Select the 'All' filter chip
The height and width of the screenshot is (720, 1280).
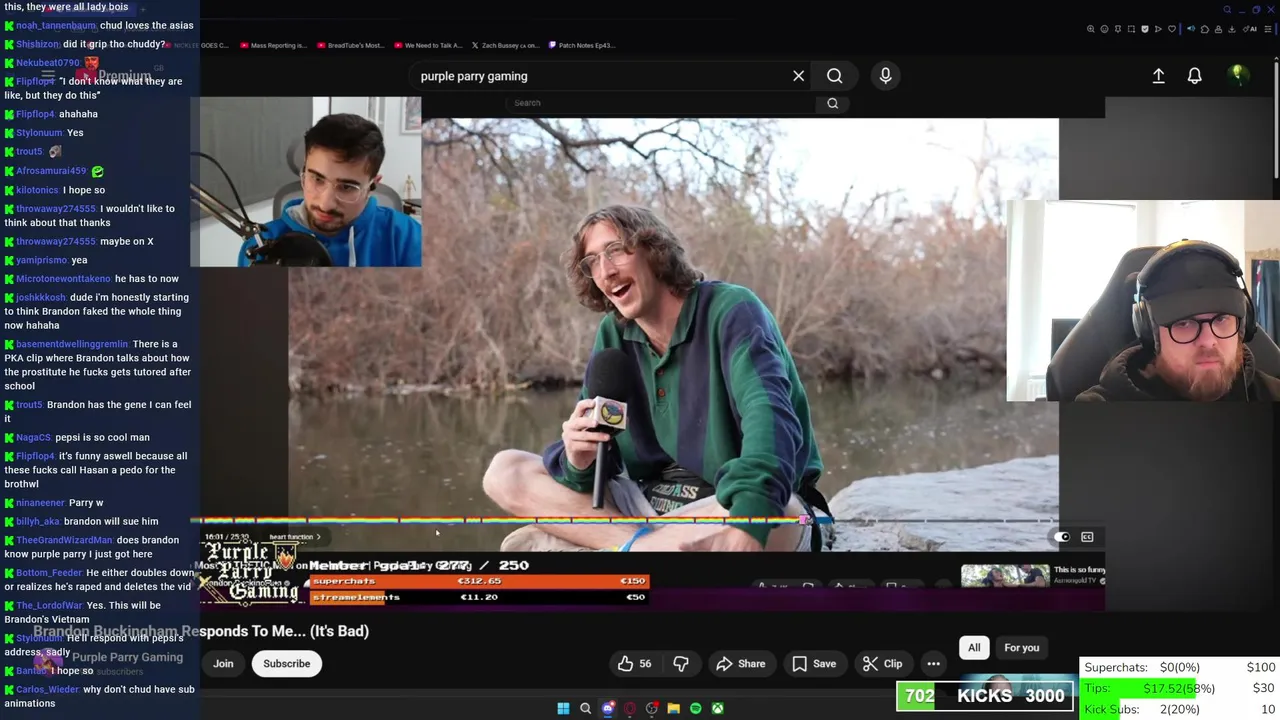pos(974,648)
